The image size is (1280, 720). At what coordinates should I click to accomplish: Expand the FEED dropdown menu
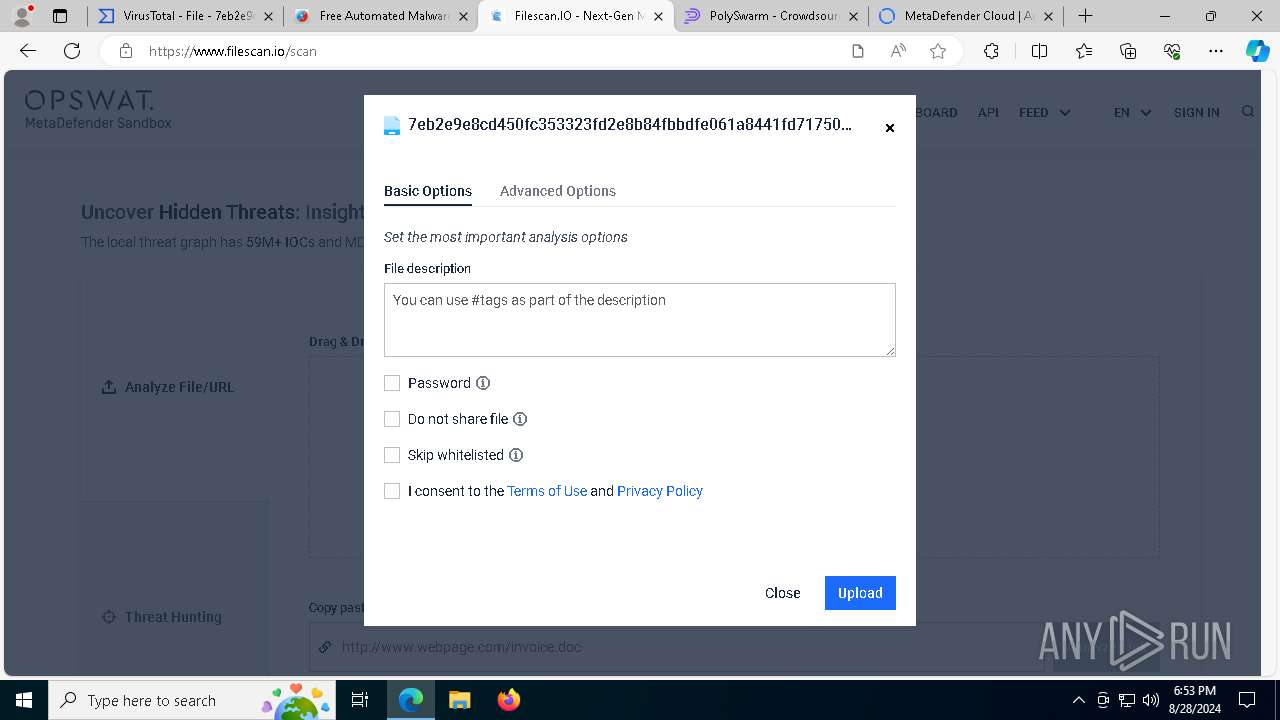(1044, 113)
